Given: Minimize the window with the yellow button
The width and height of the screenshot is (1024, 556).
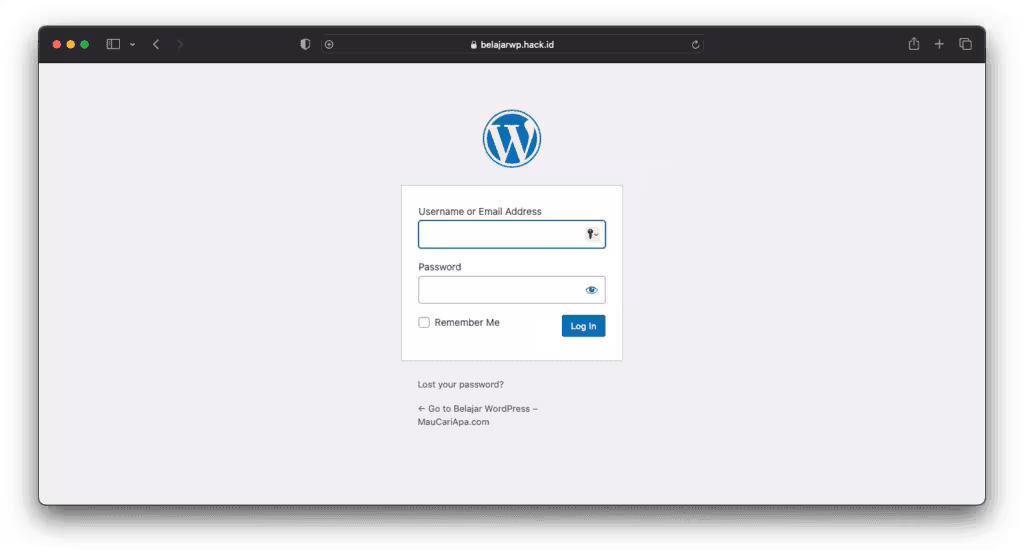Looking at the screenshot, I should [71, 44].
